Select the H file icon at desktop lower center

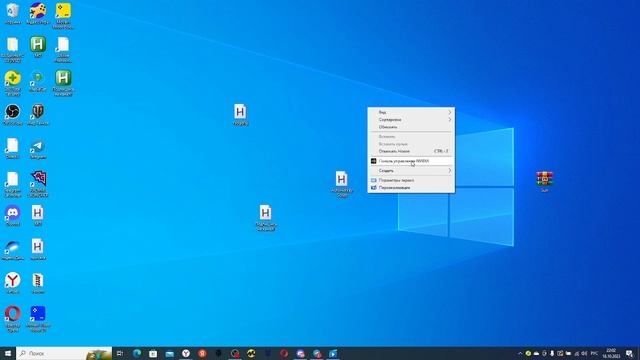coord(265,218)
